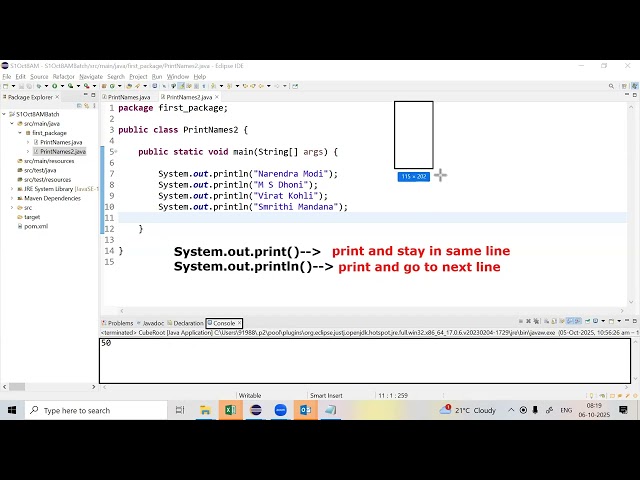Open the Run menu
This screenshot has width=640, height=480.
157,77
